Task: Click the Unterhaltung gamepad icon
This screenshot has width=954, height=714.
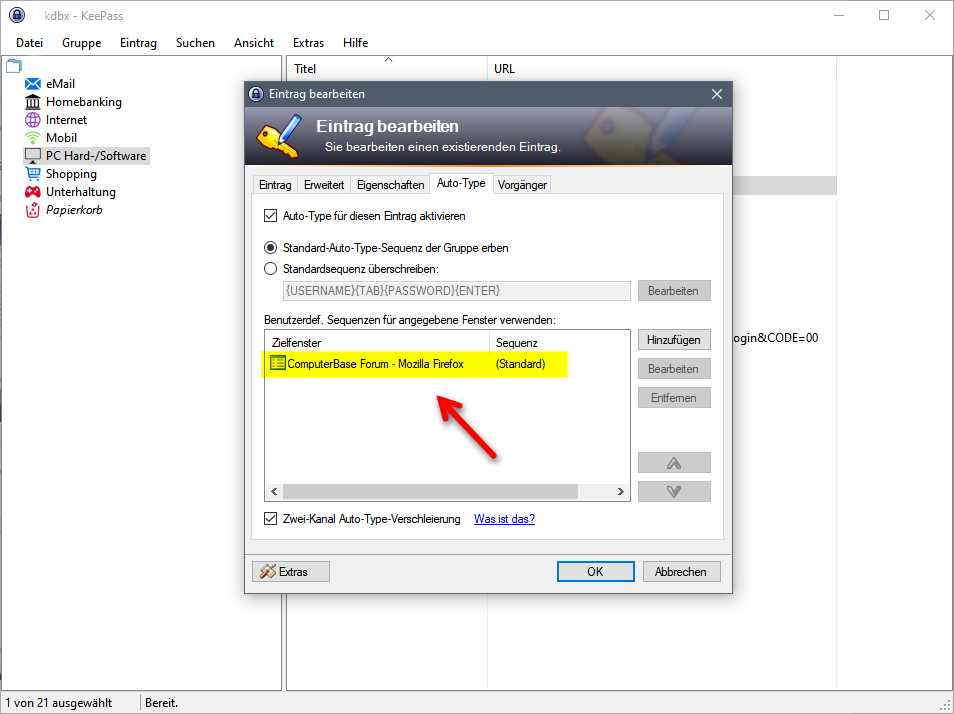Action: (33, 192)
